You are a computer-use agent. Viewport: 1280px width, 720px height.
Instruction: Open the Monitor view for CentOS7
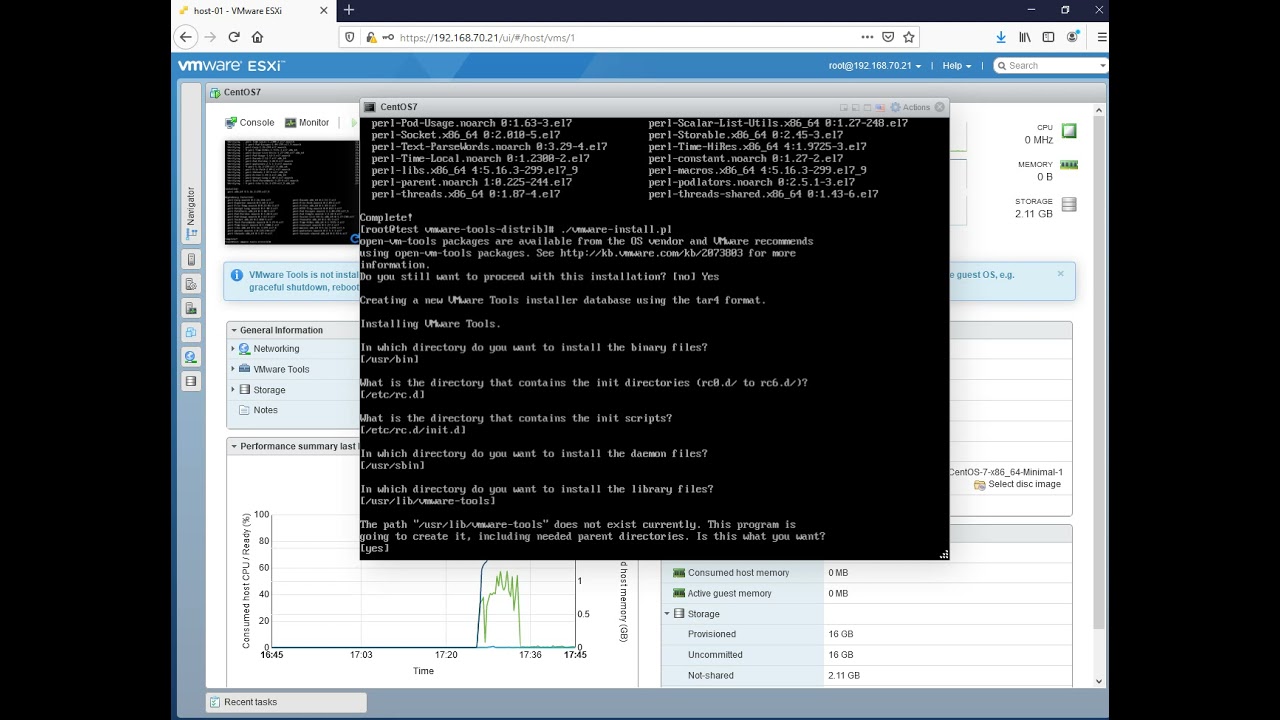click(306, 122)
